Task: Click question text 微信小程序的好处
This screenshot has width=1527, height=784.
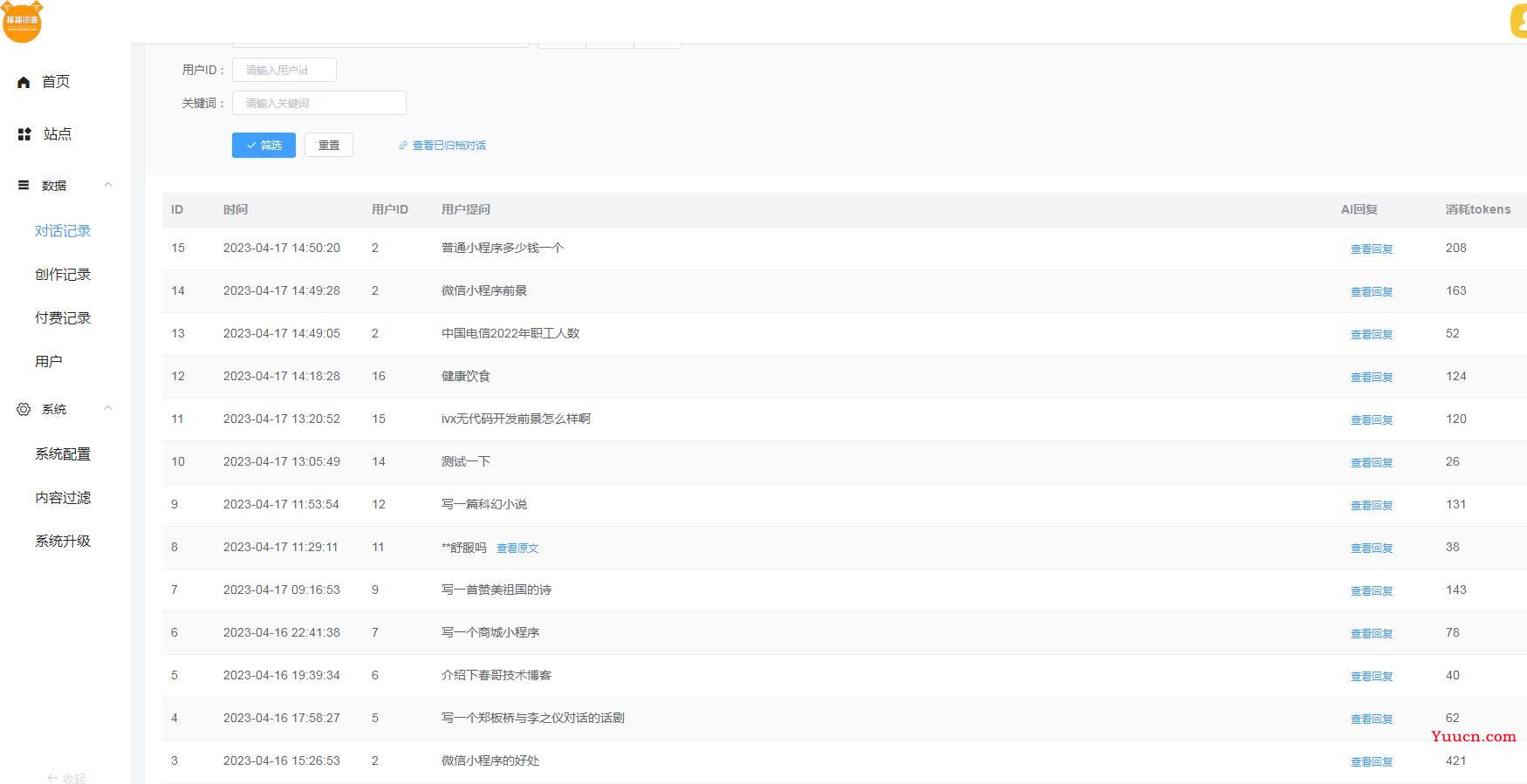Action: [x=490, y=760]
